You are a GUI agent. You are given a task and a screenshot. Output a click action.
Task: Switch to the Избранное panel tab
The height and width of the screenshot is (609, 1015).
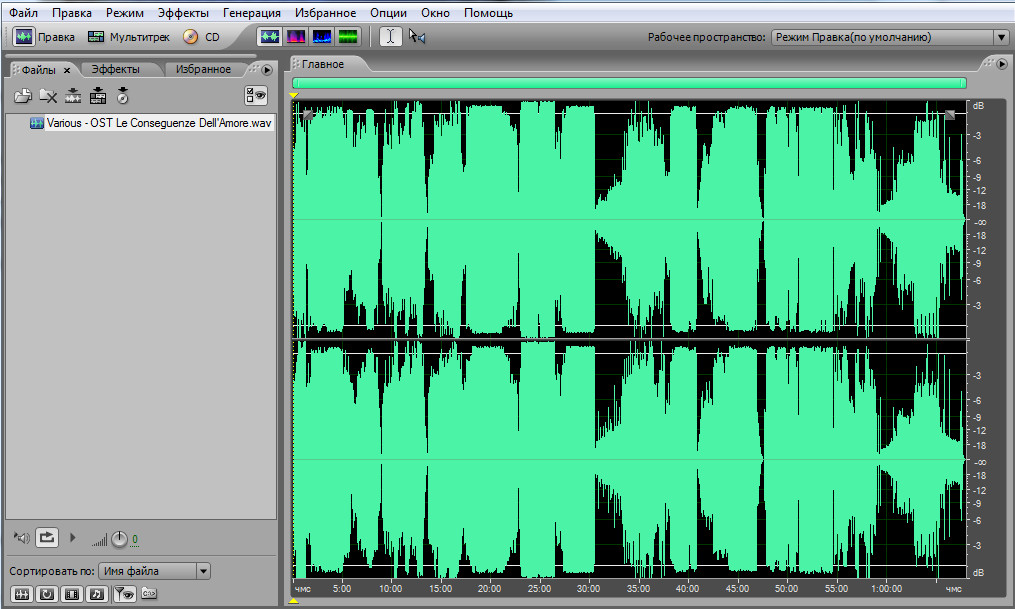tap(203, 69)
